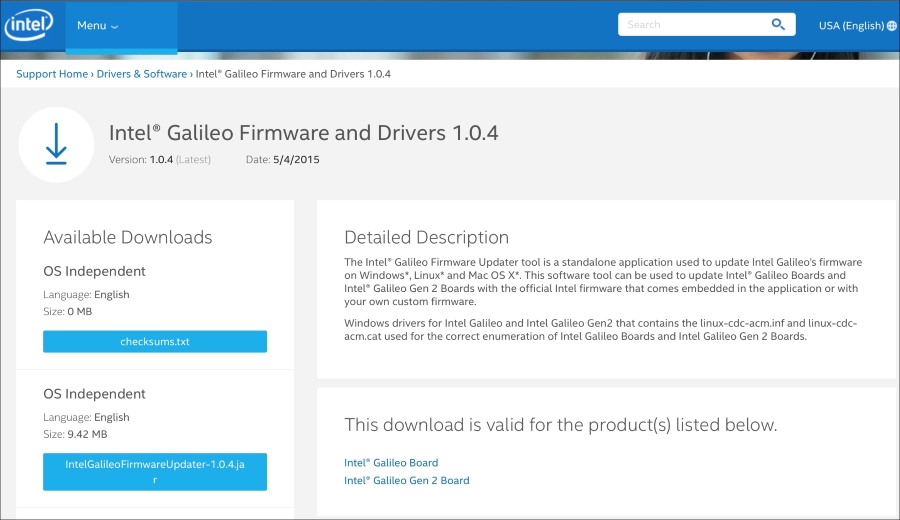
Task: Go to Support Home breadcrumb
Action: [52, 74]
